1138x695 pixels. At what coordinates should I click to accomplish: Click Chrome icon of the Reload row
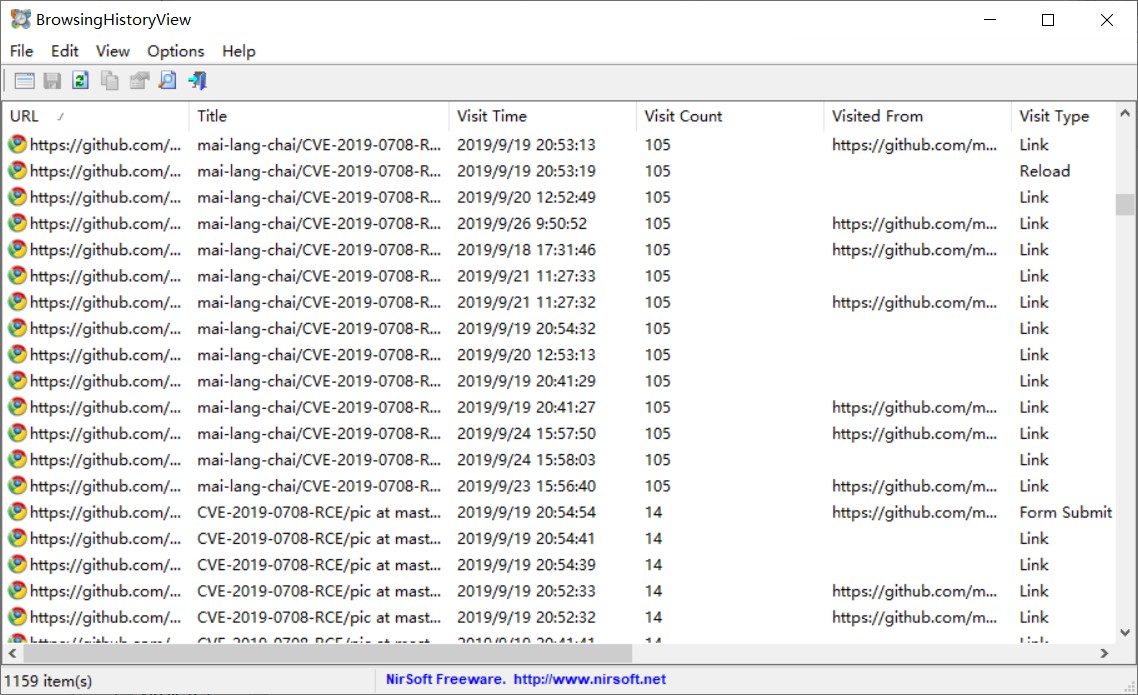pos(17,170)
